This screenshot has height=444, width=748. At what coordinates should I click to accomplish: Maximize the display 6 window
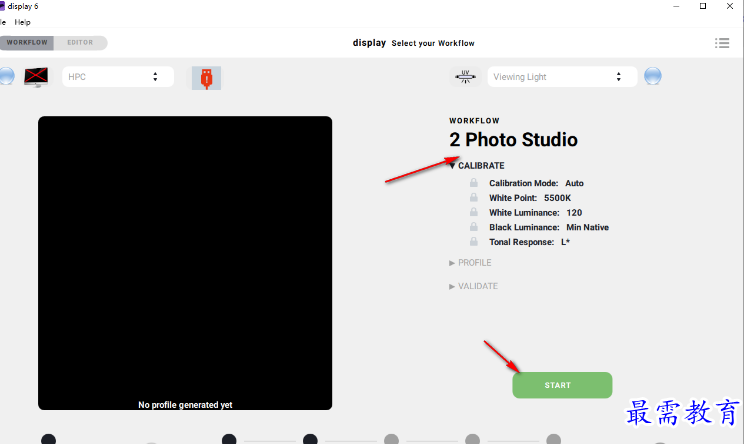pyautogui.click(x=703, y=6)
